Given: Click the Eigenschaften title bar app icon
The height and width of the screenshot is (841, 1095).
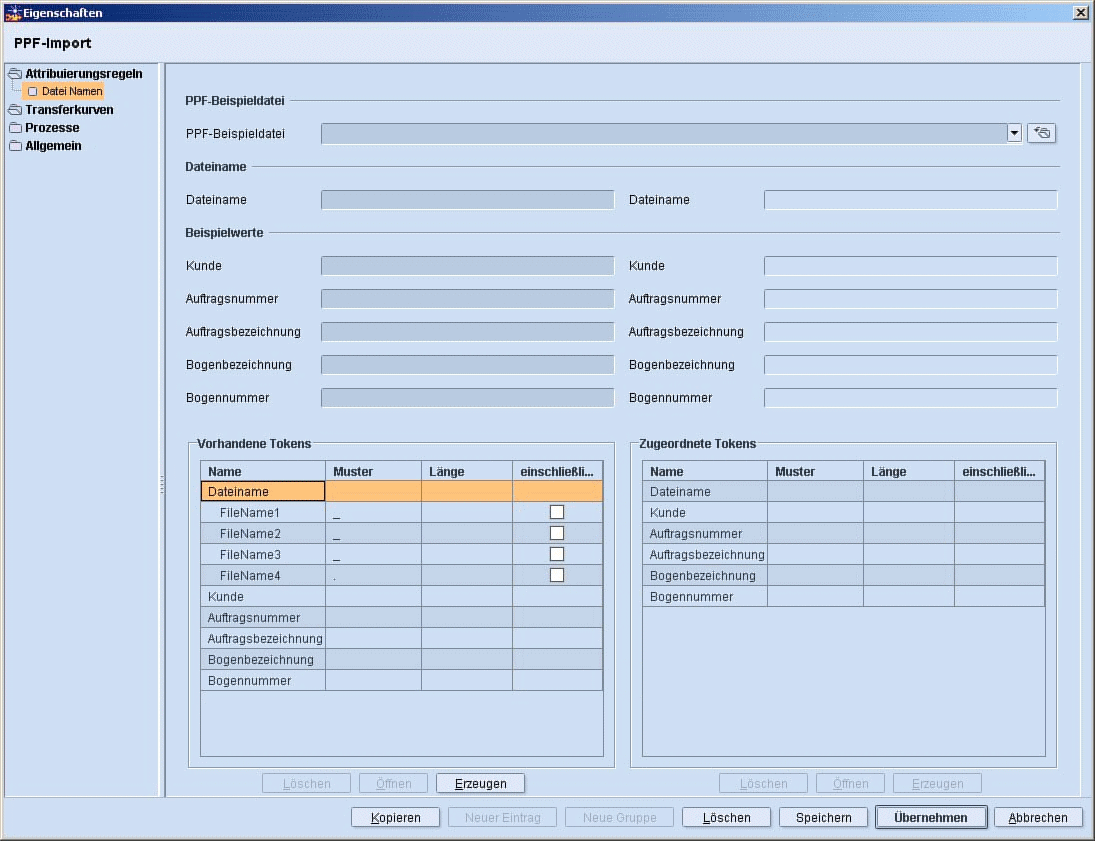Looking at the screenshot, I should coord(13,13).
